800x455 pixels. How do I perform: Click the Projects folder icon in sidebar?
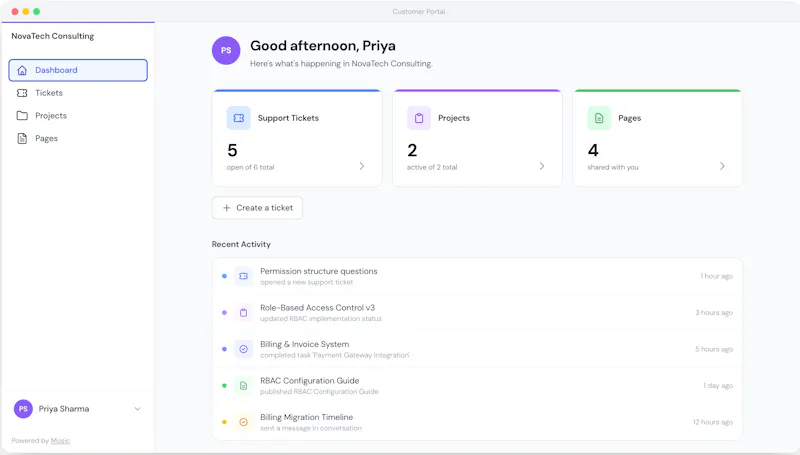(22, 116)
